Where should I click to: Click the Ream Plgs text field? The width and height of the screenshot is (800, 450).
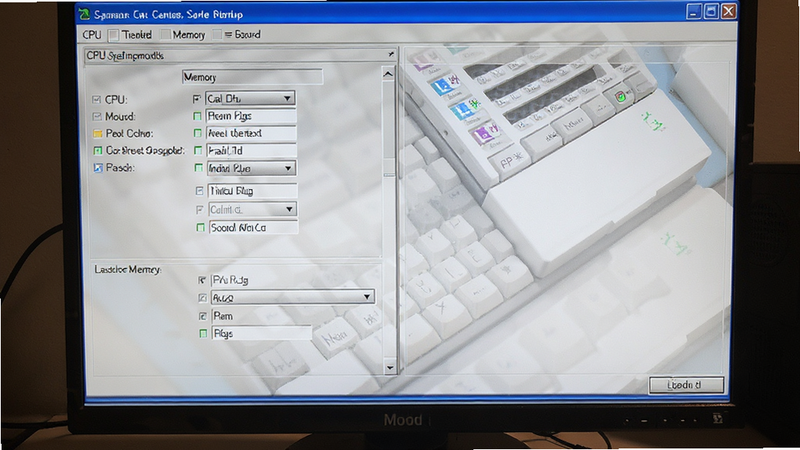(x=251, y=116)
